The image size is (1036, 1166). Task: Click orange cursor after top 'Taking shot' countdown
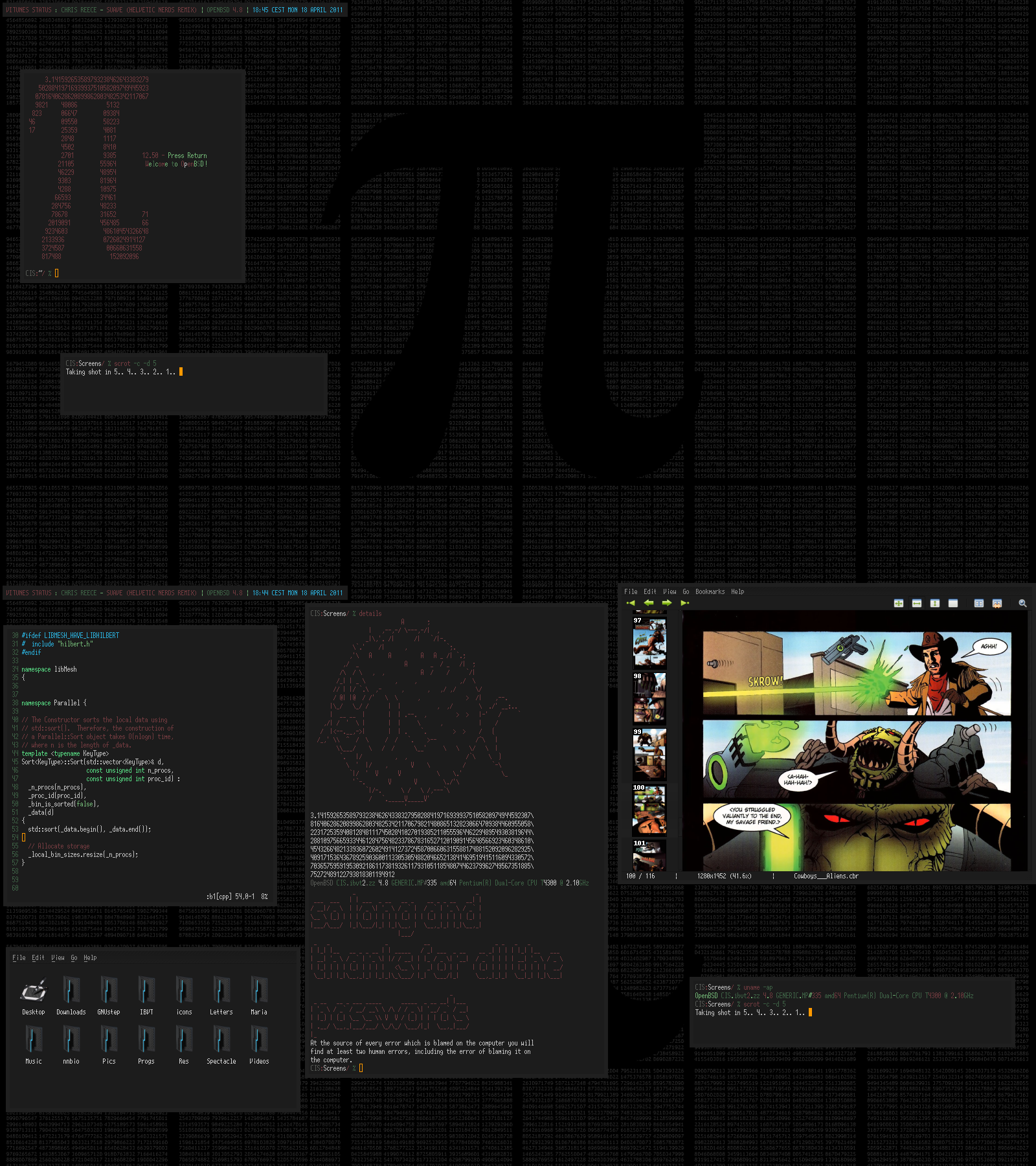[x=181, y=372]
